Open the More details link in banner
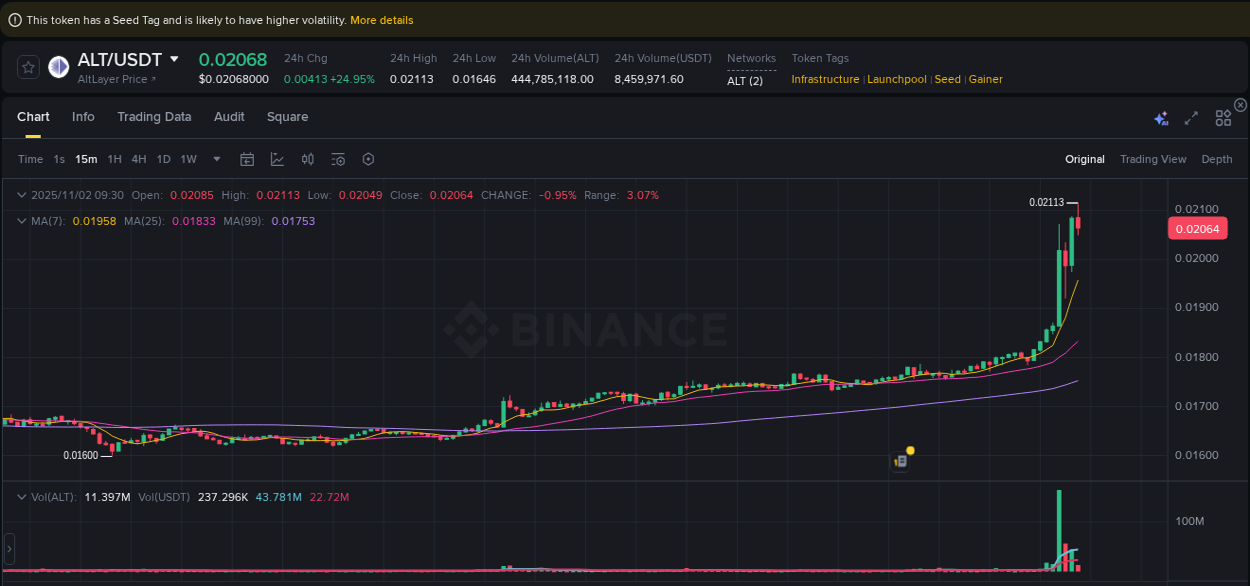Image resolution: width=1250 pixels, height=586 pixels. 381,19
